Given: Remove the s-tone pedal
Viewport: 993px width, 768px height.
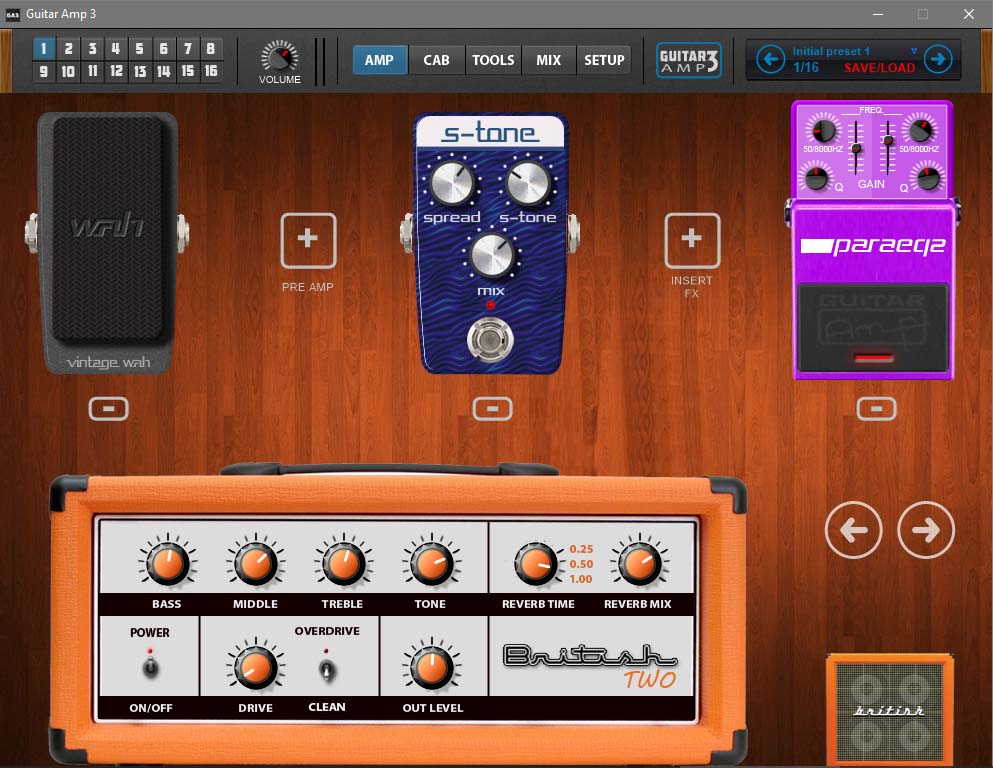Looking at the screenshot, I should click(x=492, y=409).
